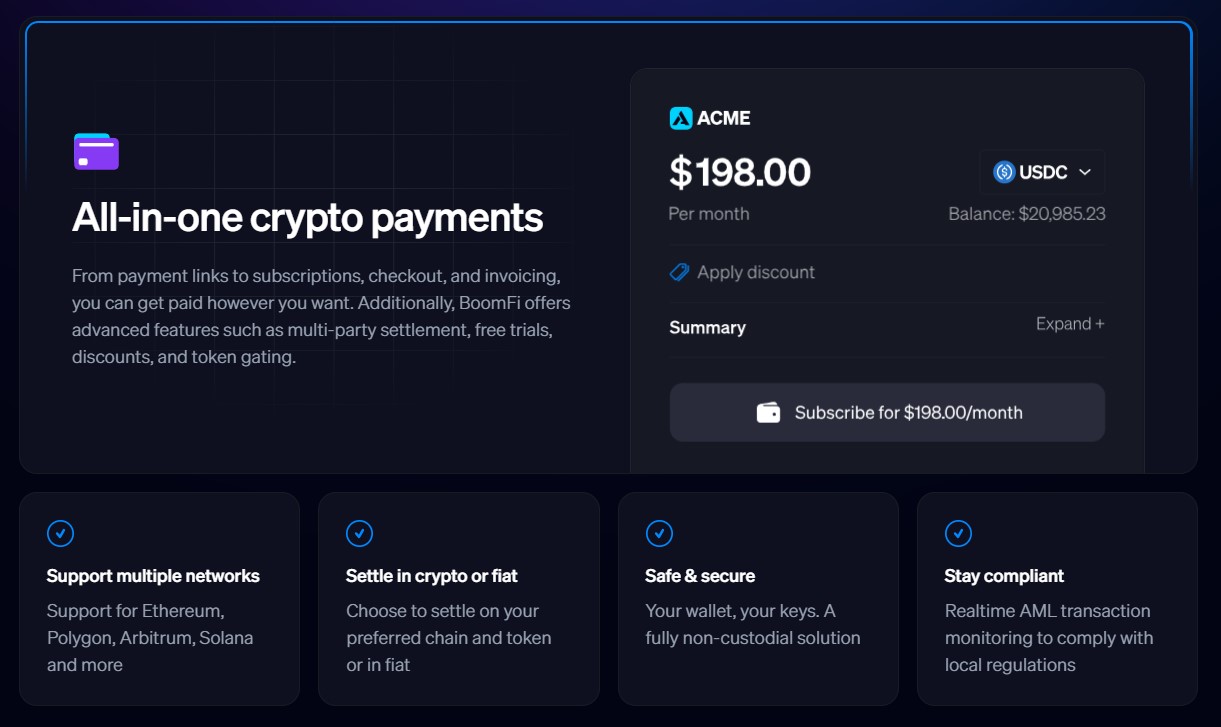Select the Balance: $20,985.23 text

tap(1027, 213)
